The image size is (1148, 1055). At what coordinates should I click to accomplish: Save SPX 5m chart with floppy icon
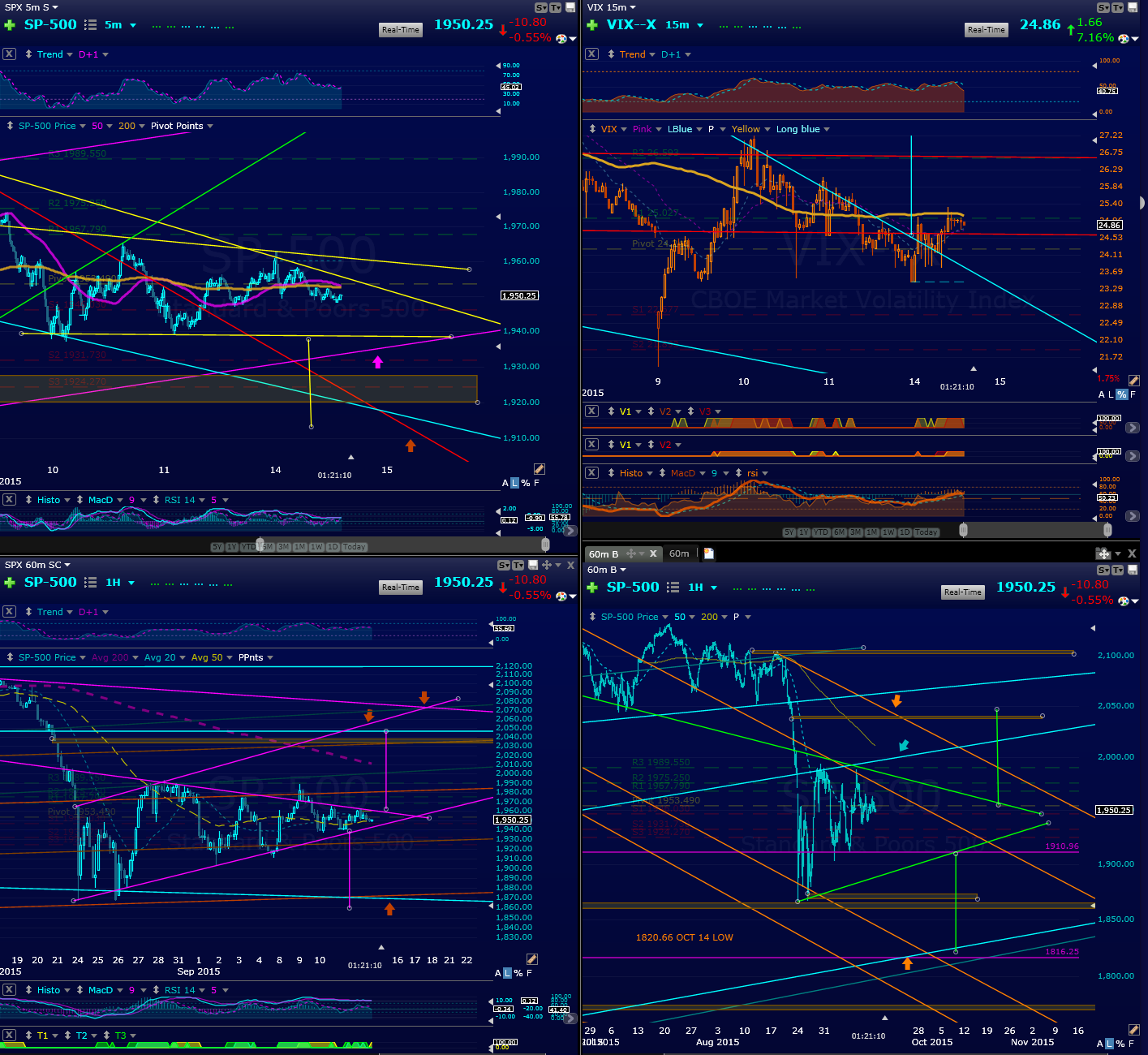tap(569, 7)
